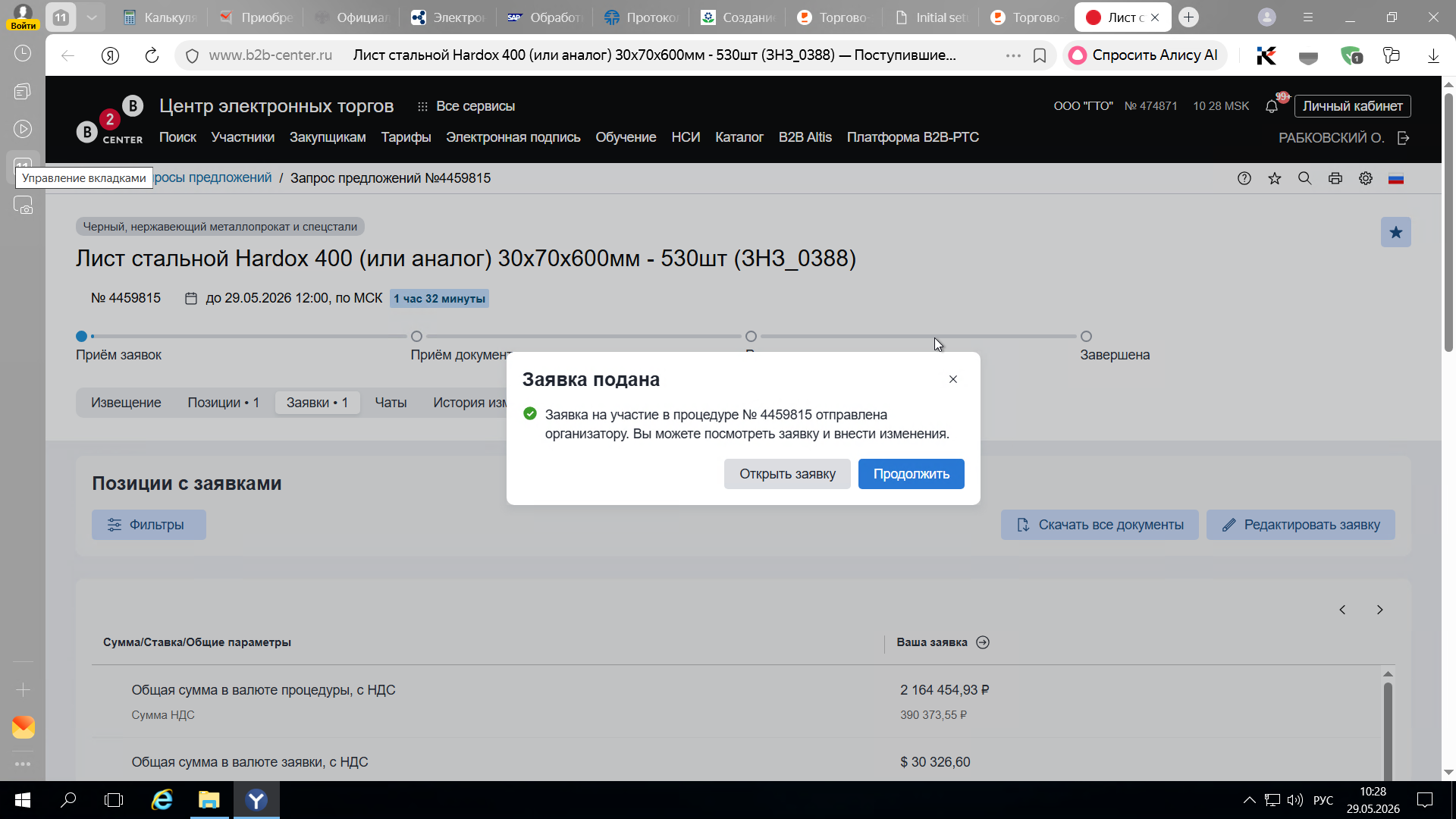Click the Открыть заявку button
The image size is (1456, 819).
click(787, 474)
